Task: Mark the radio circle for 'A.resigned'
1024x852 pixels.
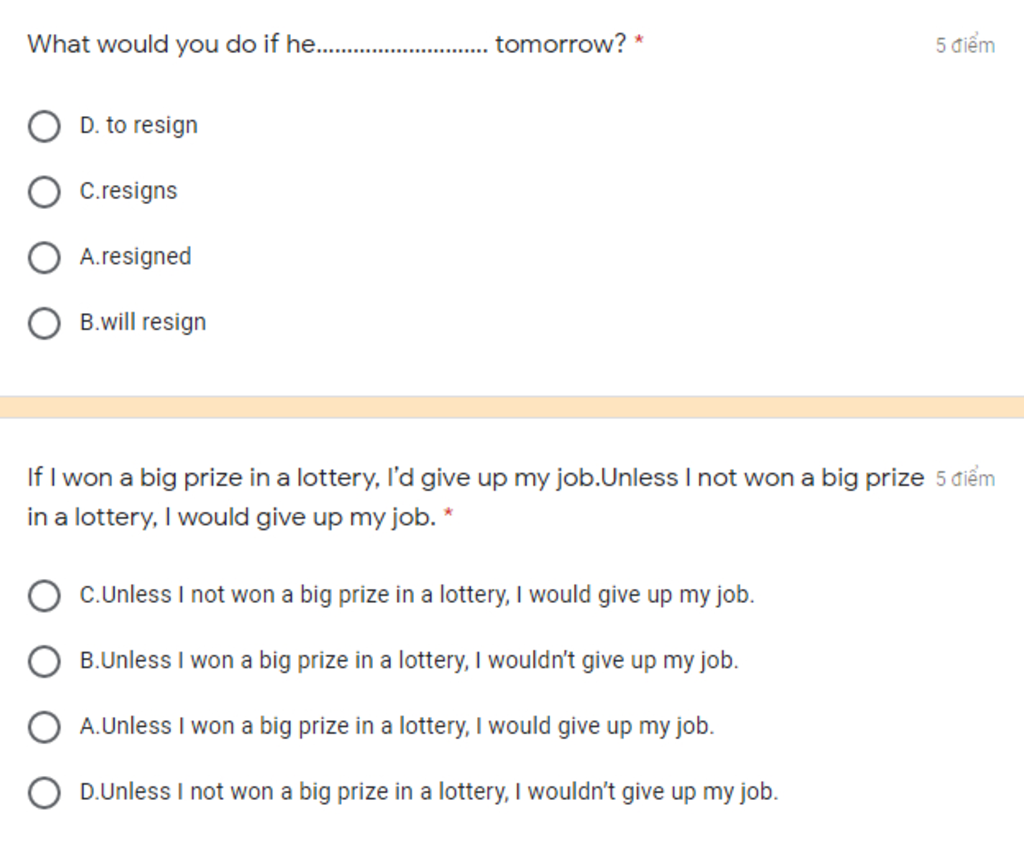Action: tap(44, 257)
